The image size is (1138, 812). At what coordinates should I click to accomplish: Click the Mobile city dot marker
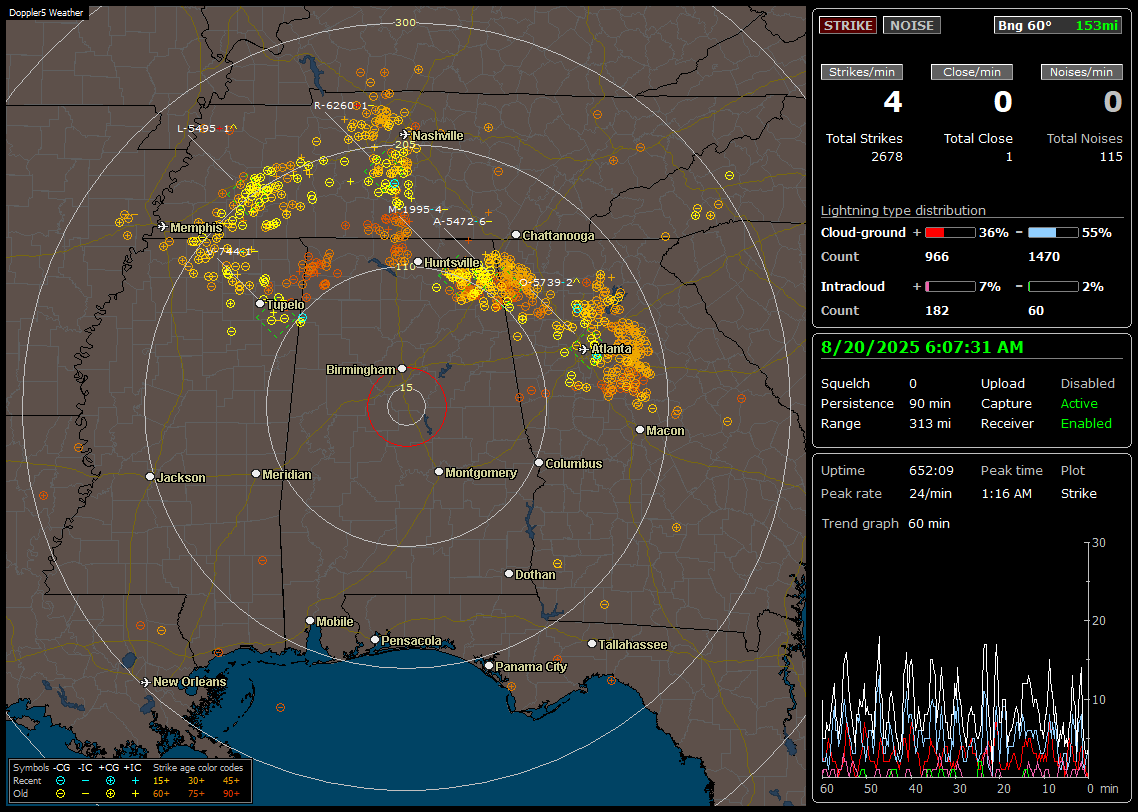click(x=310, y=620)
